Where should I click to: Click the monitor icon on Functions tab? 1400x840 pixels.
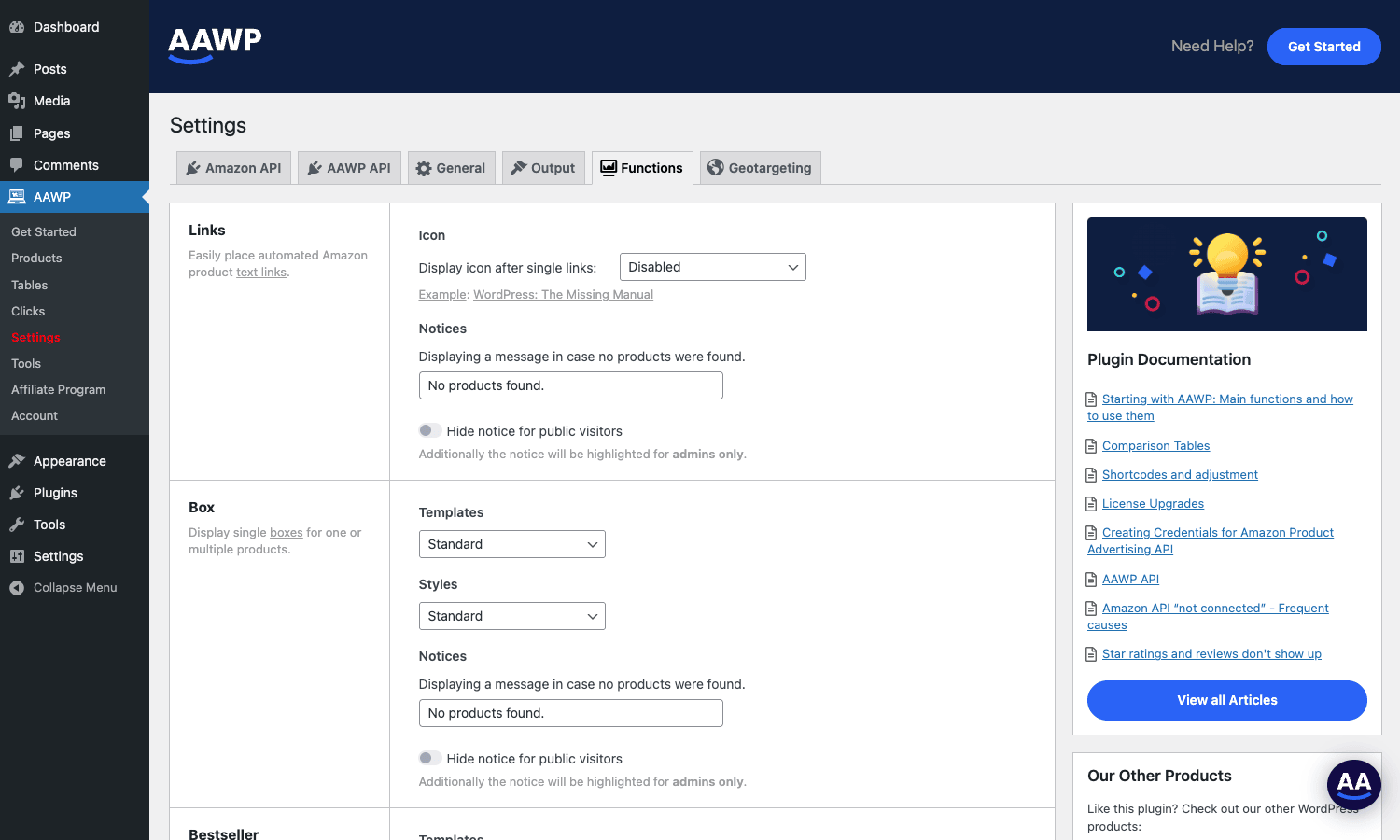tap(609, 168)
